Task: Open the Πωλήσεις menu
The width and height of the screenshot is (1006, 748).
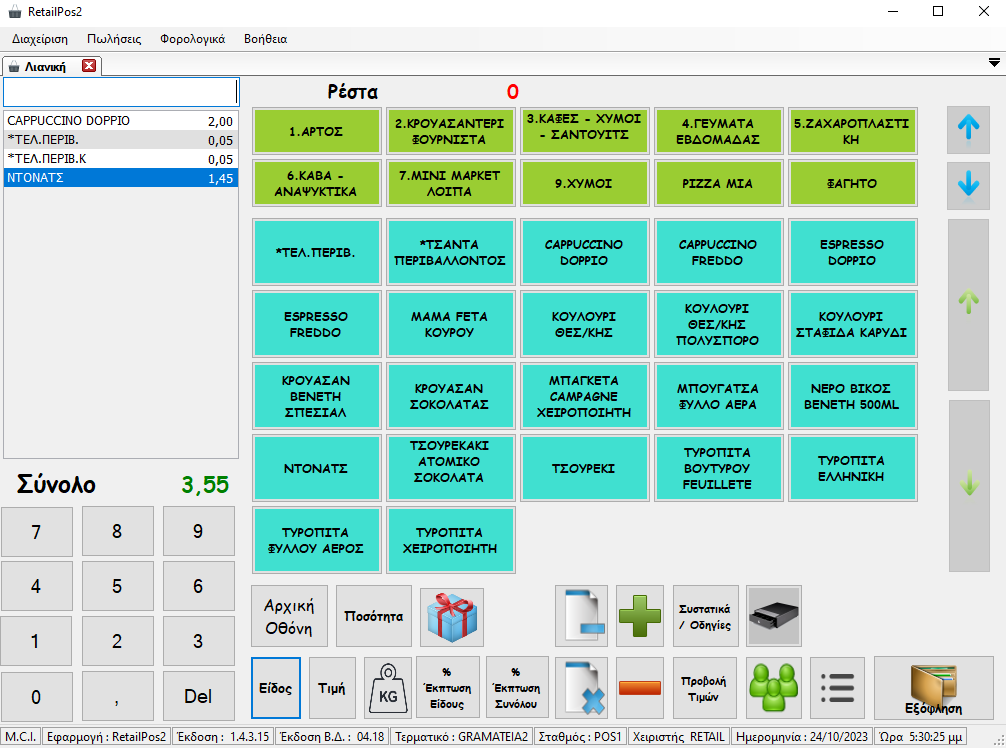Action: 114,39
